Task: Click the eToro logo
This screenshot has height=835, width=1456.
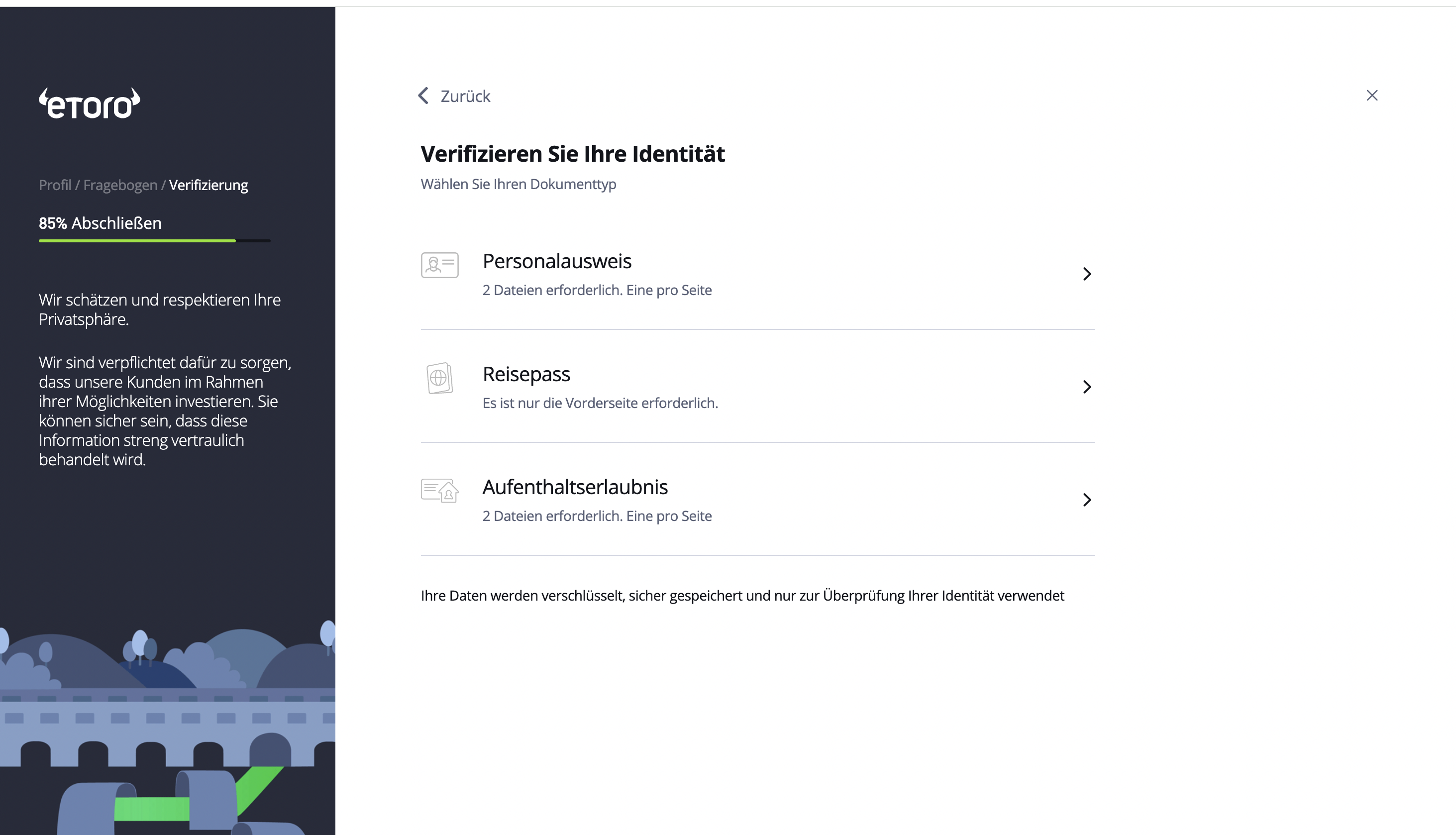Action: tap(90, 104)
